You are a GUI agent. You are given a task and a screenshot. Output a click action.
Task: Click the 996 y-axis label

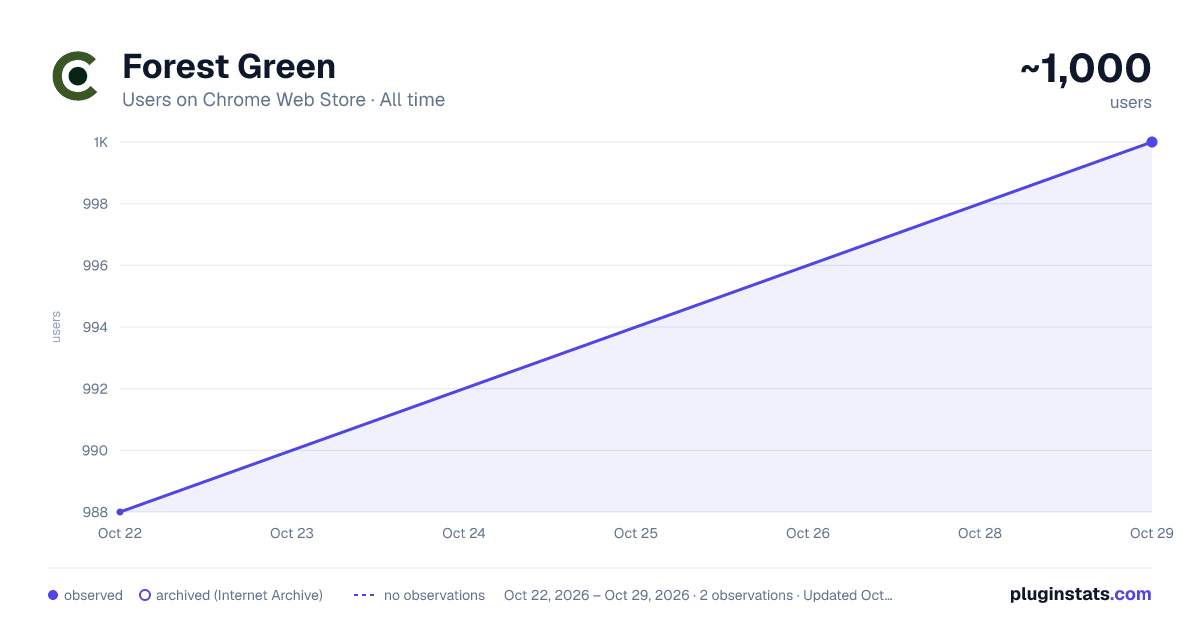(96, 266)
